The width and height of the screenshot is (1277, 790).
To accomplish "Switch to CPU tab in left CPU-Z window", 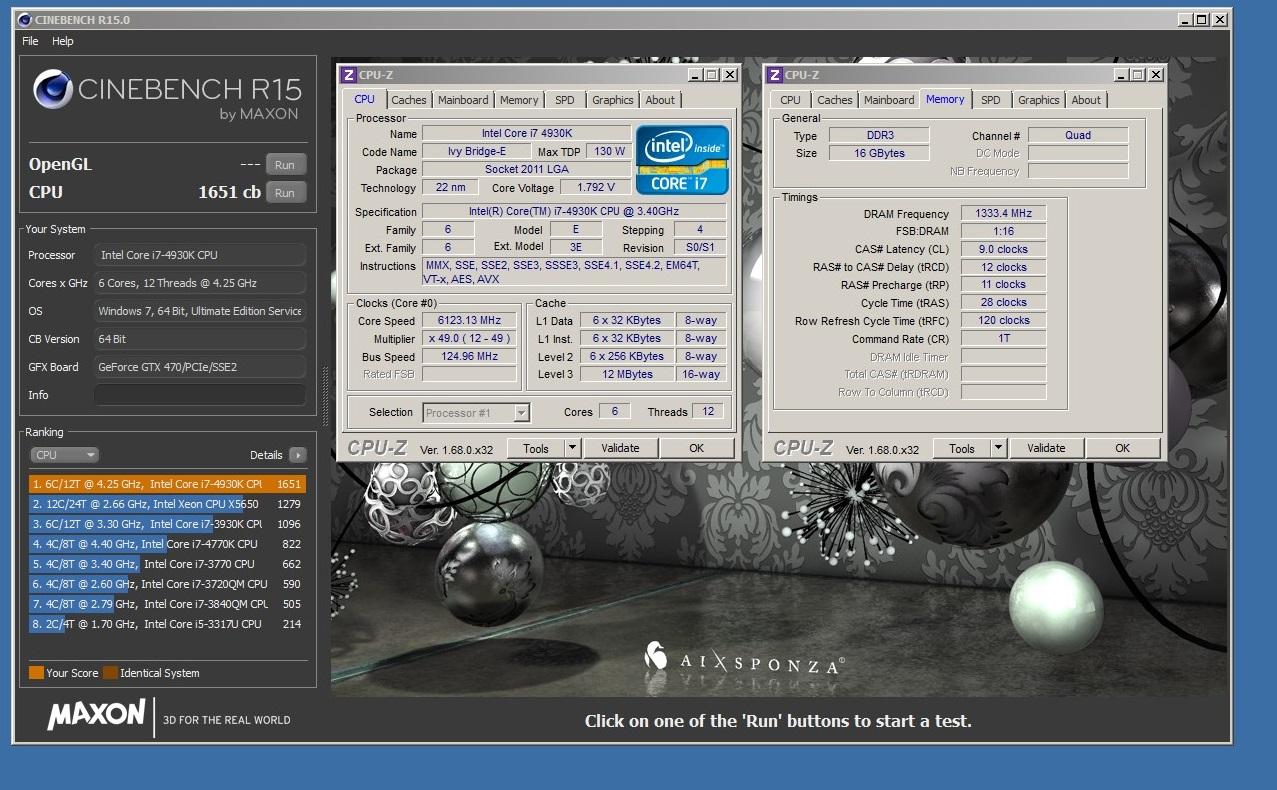I will [x=364, y=99].
